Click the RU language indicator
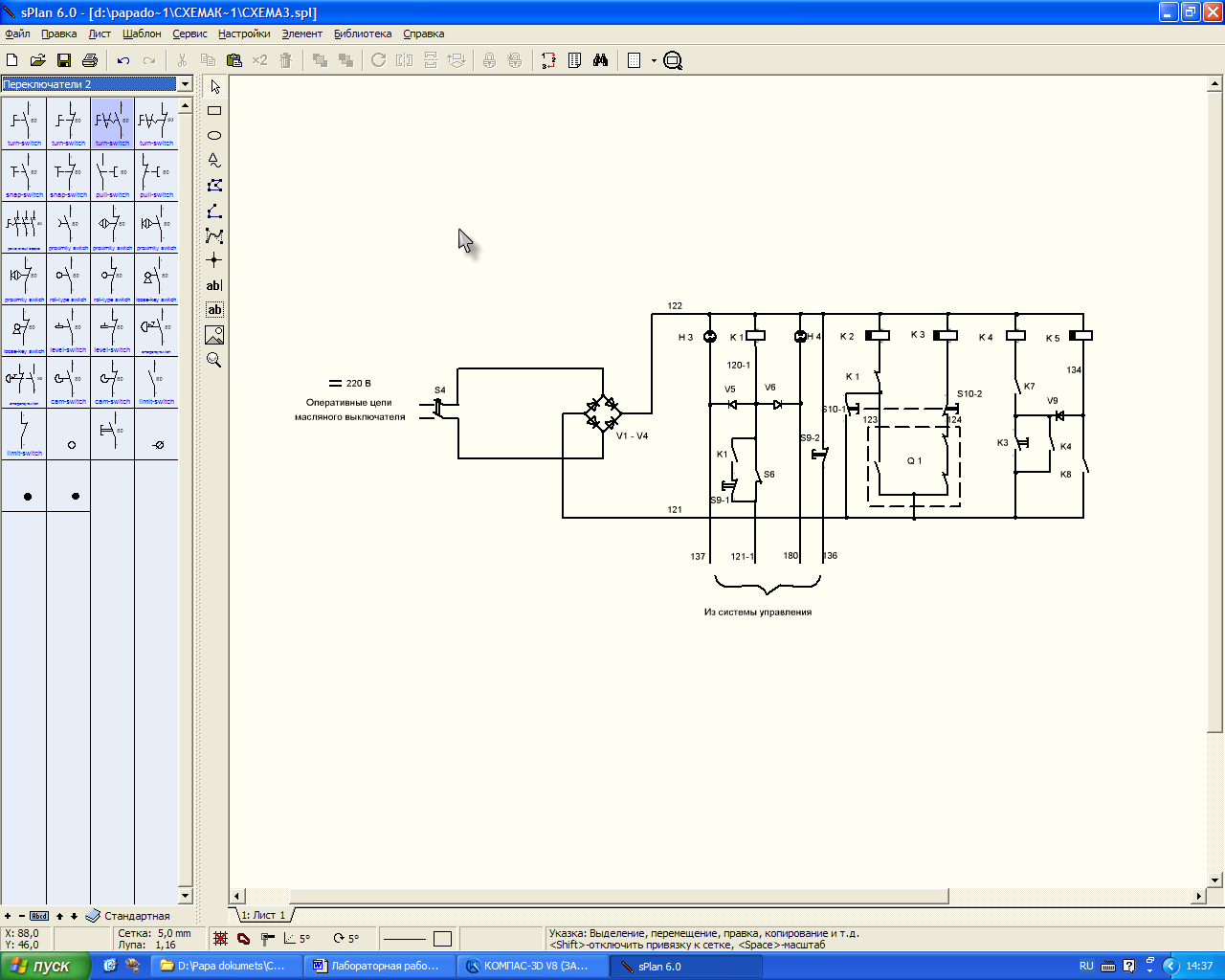 click(1086, 966)
